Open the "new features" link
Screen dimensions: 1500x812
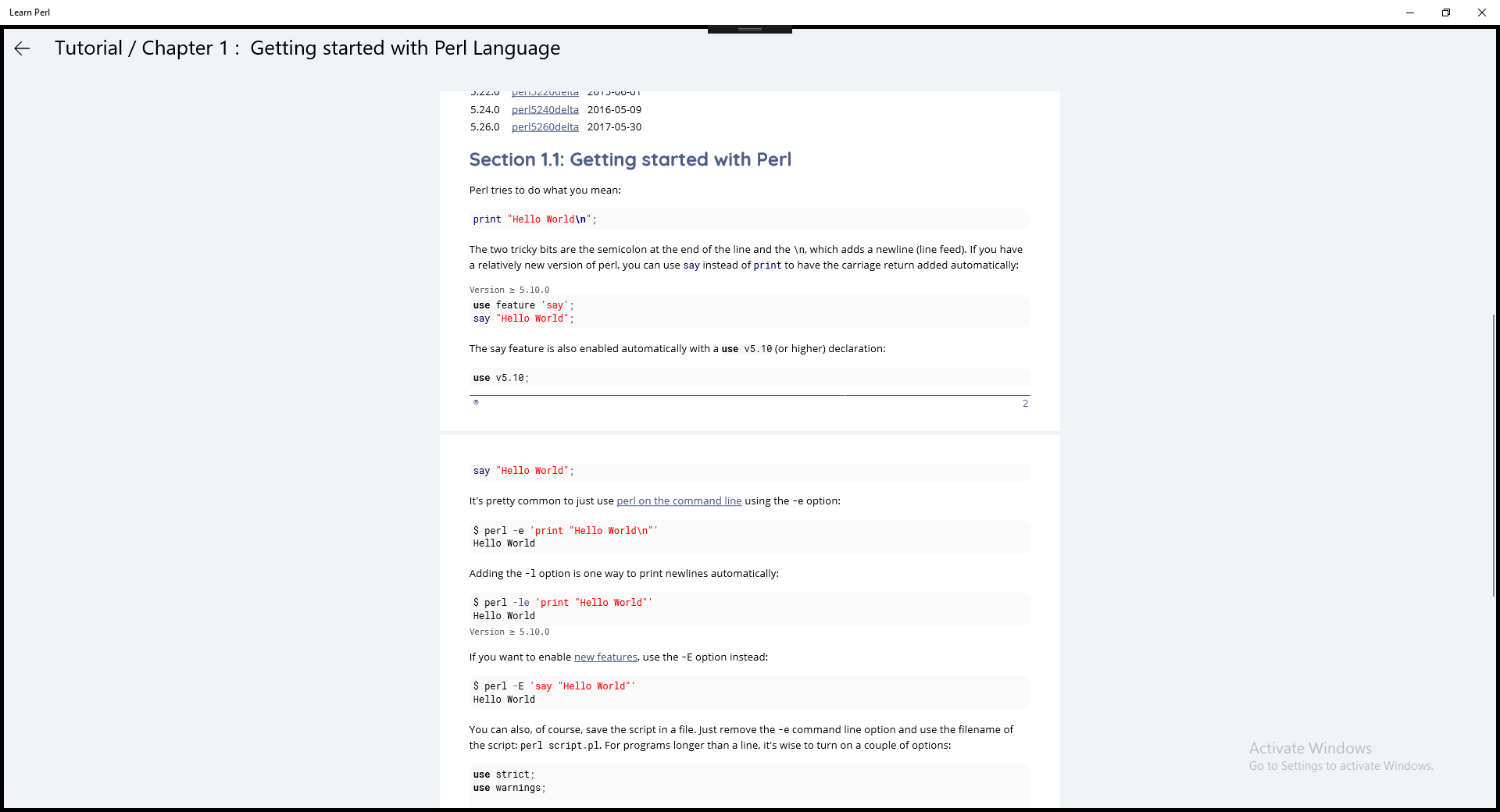tap(605, 657)
